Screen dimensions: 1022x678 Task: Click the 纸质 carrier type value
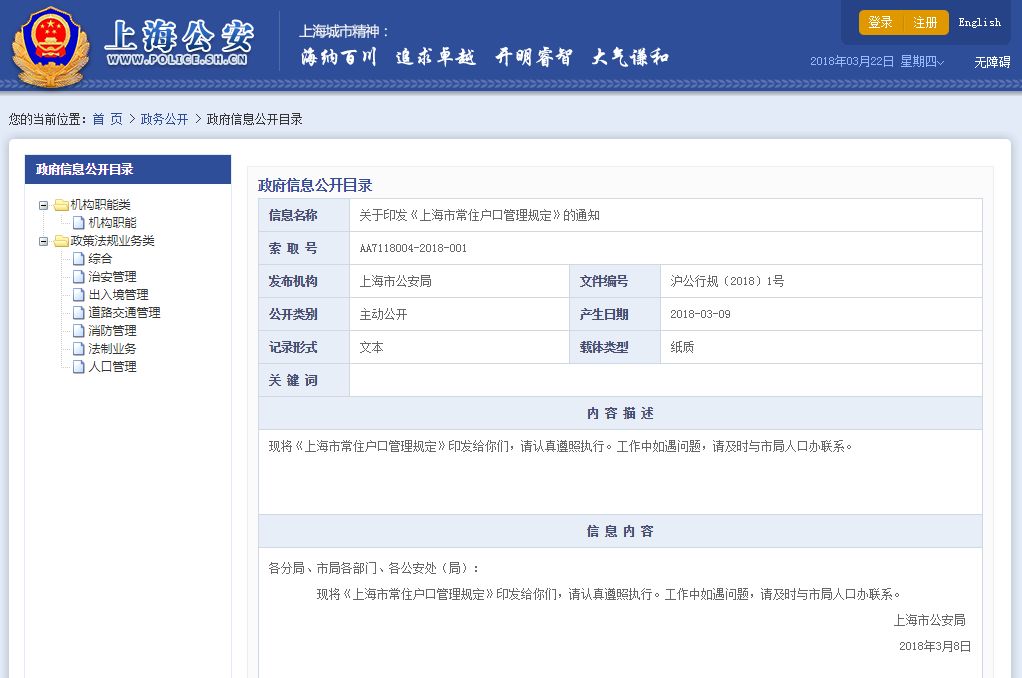(682, 347)
